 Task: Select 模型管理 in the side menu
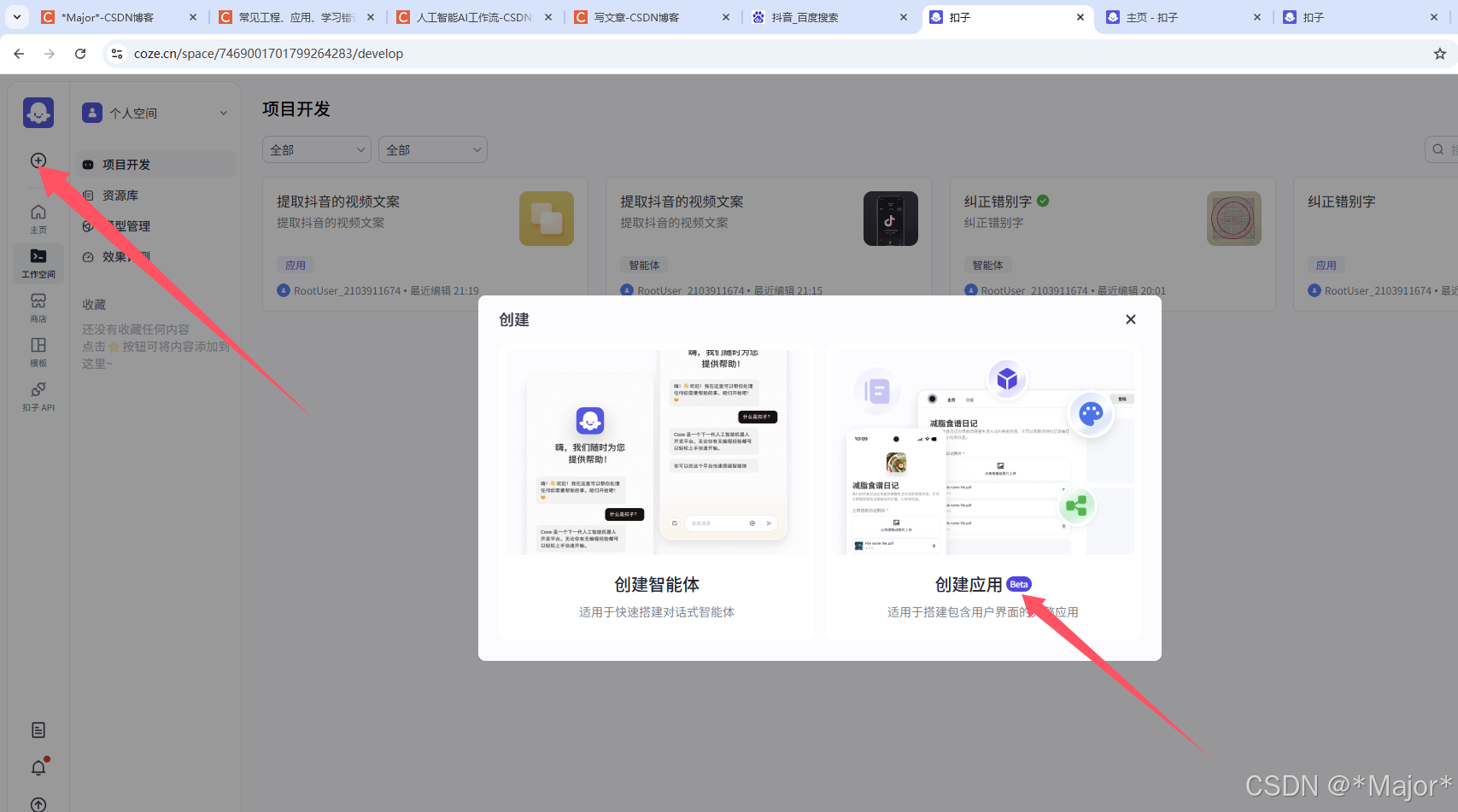(x=155, y=226)
